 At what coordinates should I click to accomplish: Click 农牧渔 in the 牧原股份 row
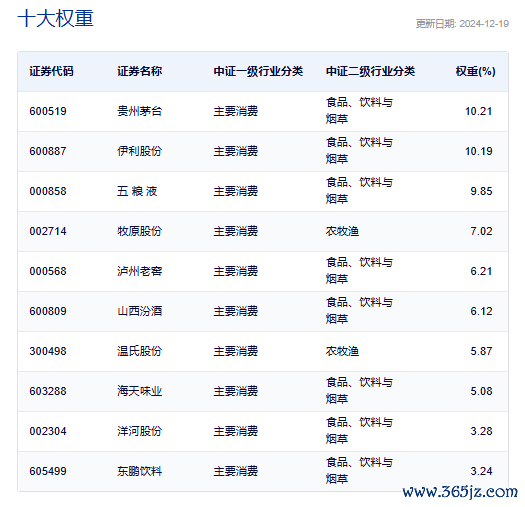(342, 231)
